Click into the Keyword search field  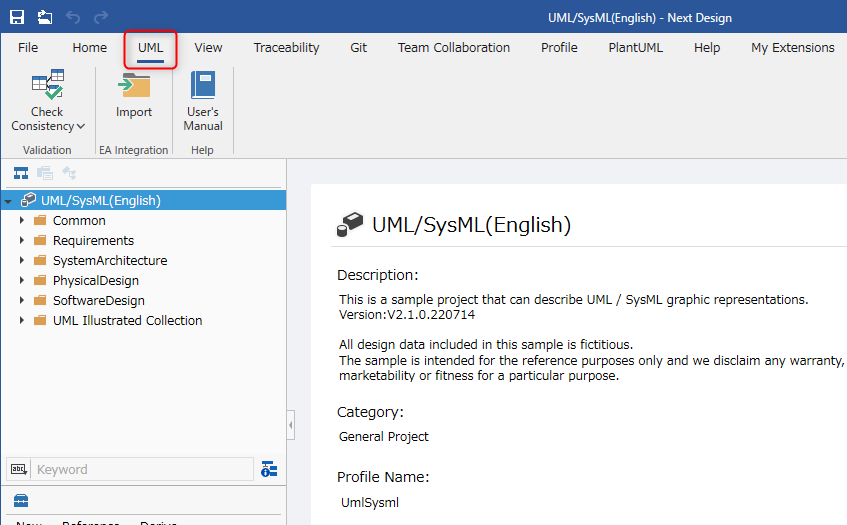pyautogui.click(x=143, y=469)
